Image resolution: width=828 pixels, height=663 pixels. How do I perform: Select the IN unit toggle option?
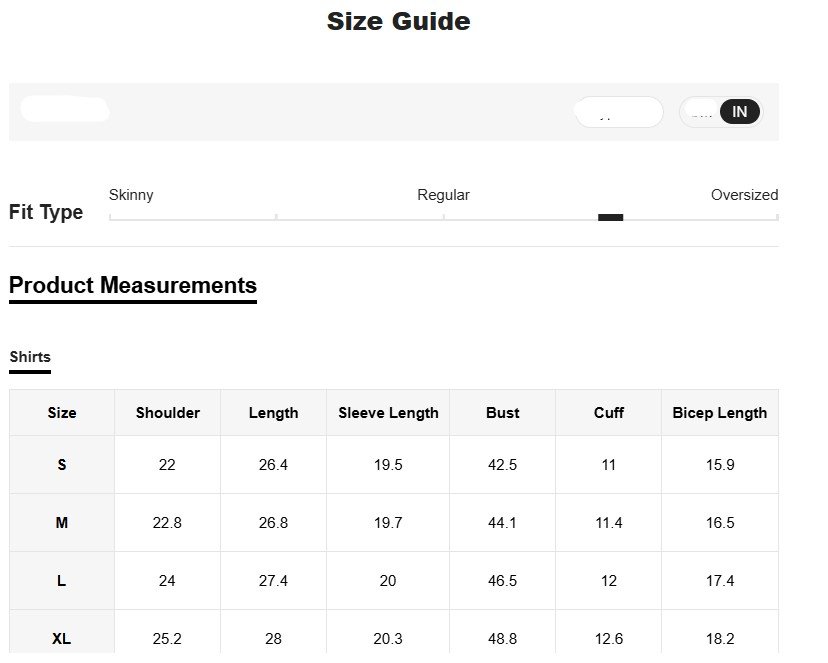pyautogui.click(x=739, y=112)
